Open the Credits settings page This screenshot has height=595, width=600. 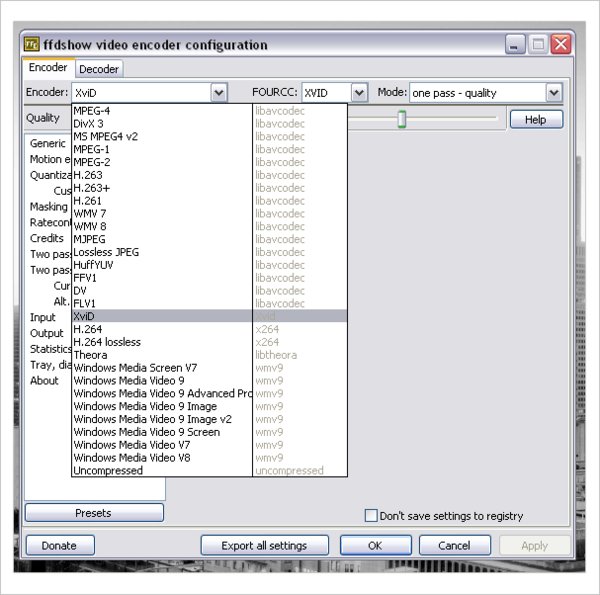pyautogui.click(x=47, y=238)
